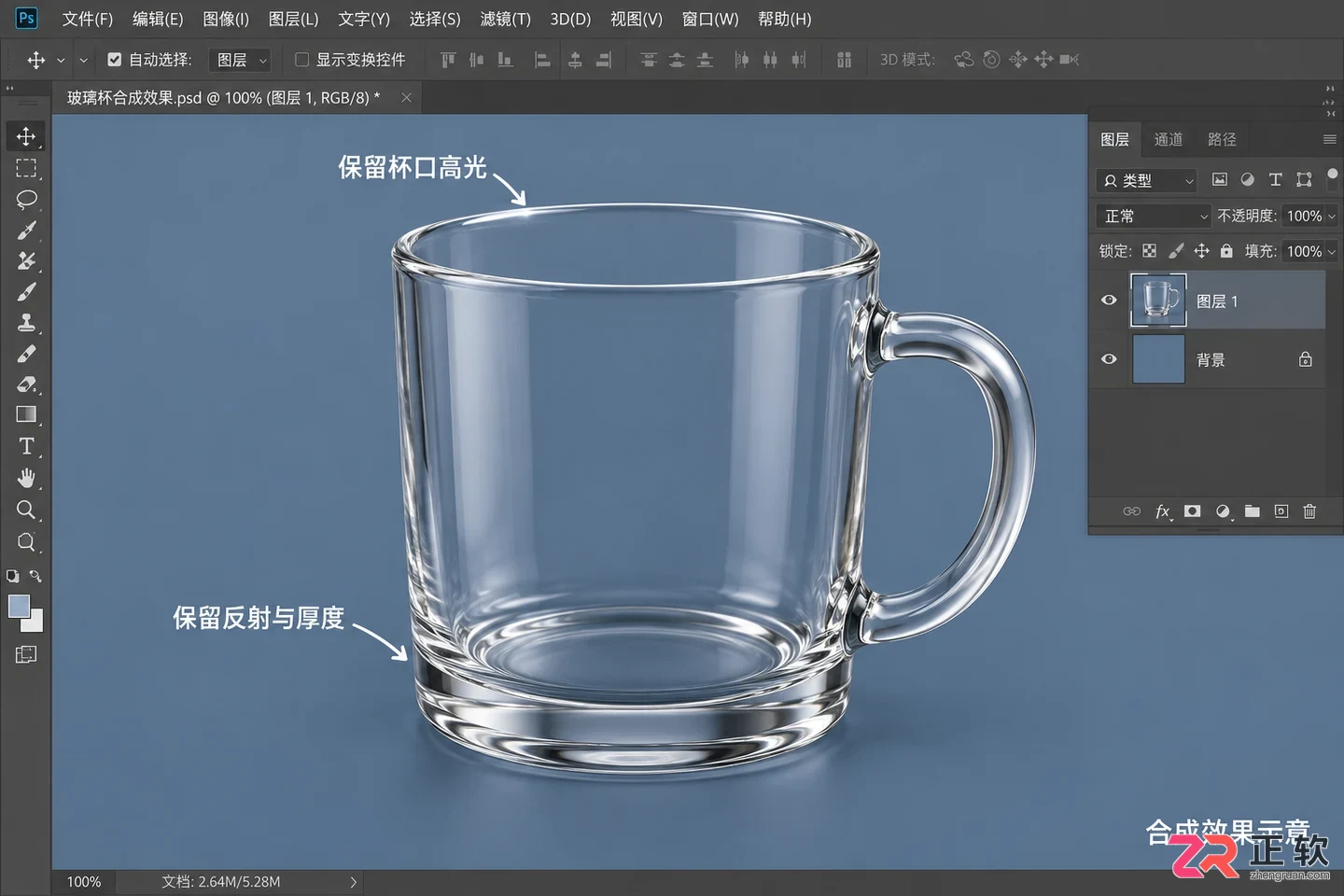Open the 填充 fill arrow

point(1332,251)
